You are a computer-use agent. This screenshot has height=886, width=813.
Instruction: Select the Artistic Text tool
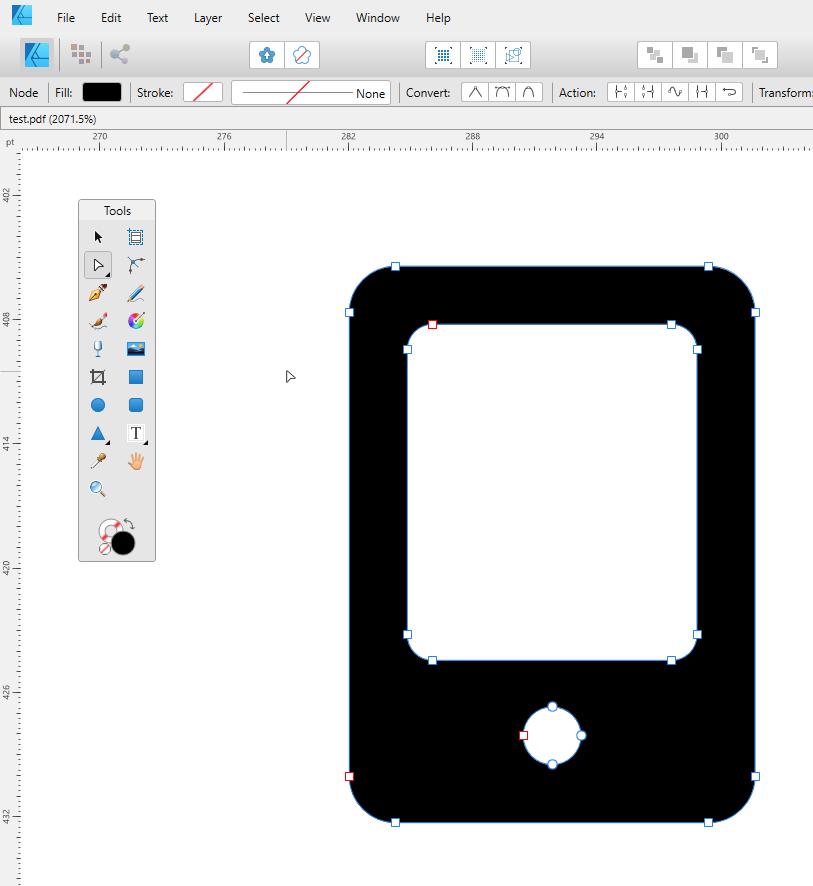click(x=136, y=433)
